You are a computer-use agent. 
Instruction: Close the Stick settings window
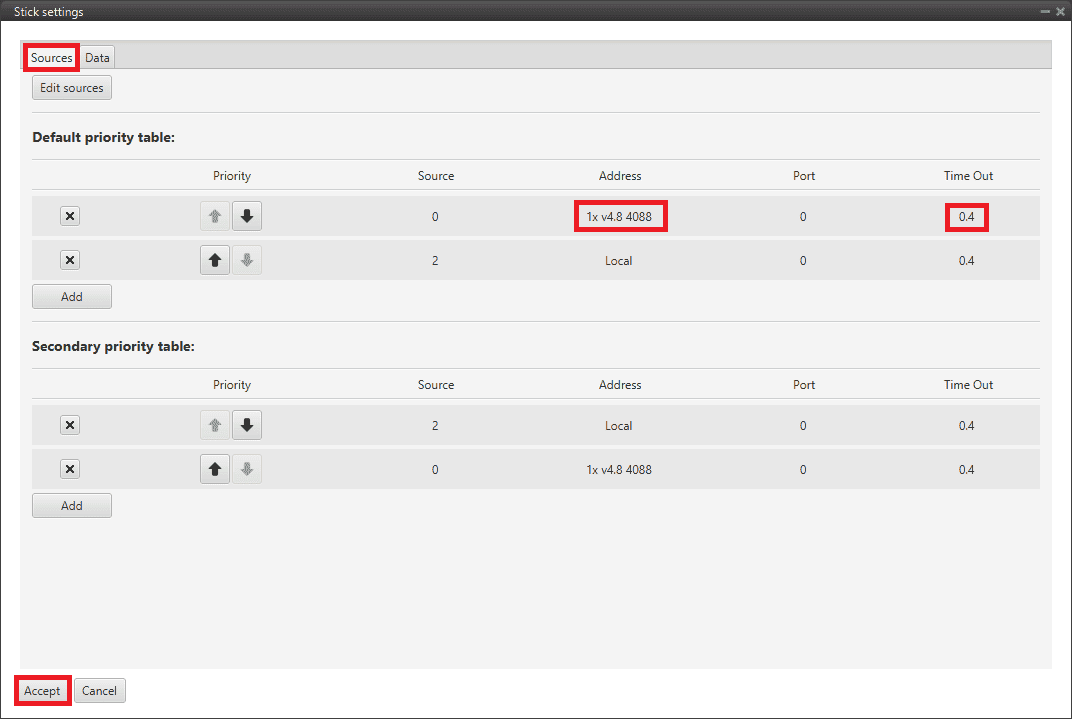(1060, 11)
